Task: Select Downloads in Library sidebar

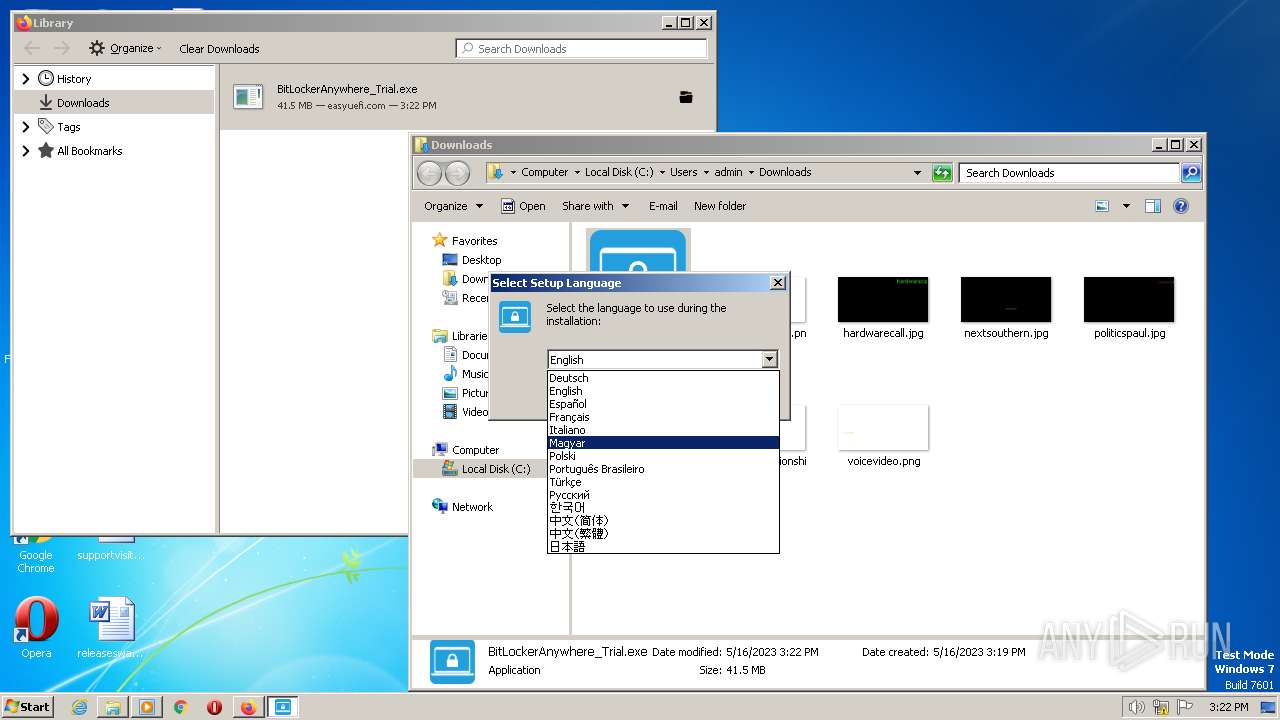Action: coord(114,103)
